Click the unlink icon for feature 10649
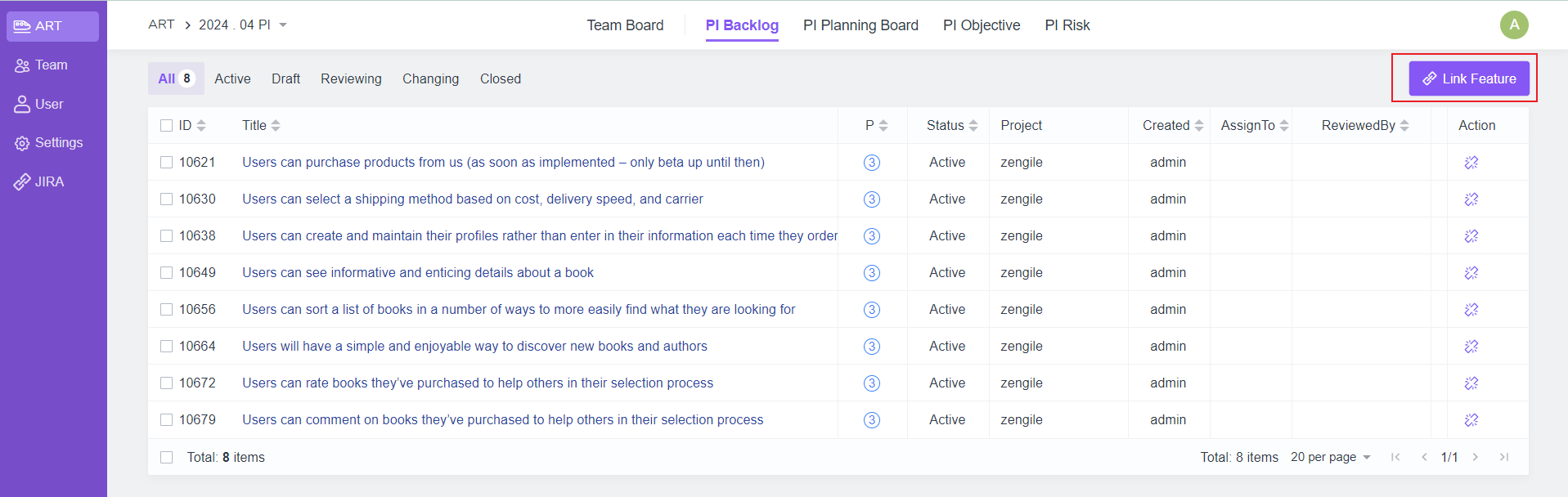Viewport: 1568px width, 497px height. [1471, 273]
